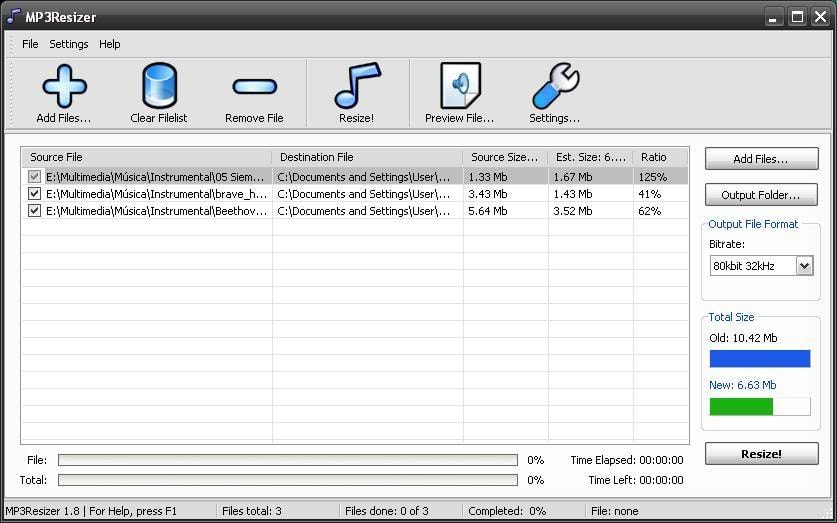
Task: Sort by Destination File column header
Action: (367, 157)
